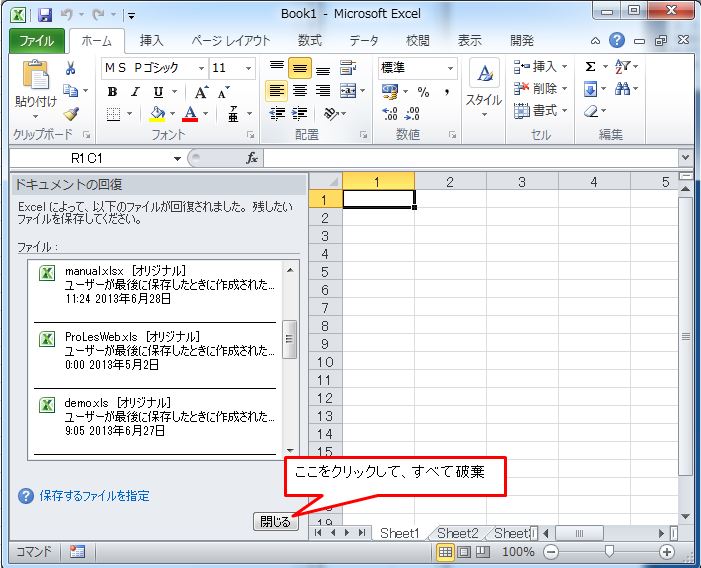Open the Excel help question mark
701x568 pixels.
pyautogui.click(x=617, y=41)
